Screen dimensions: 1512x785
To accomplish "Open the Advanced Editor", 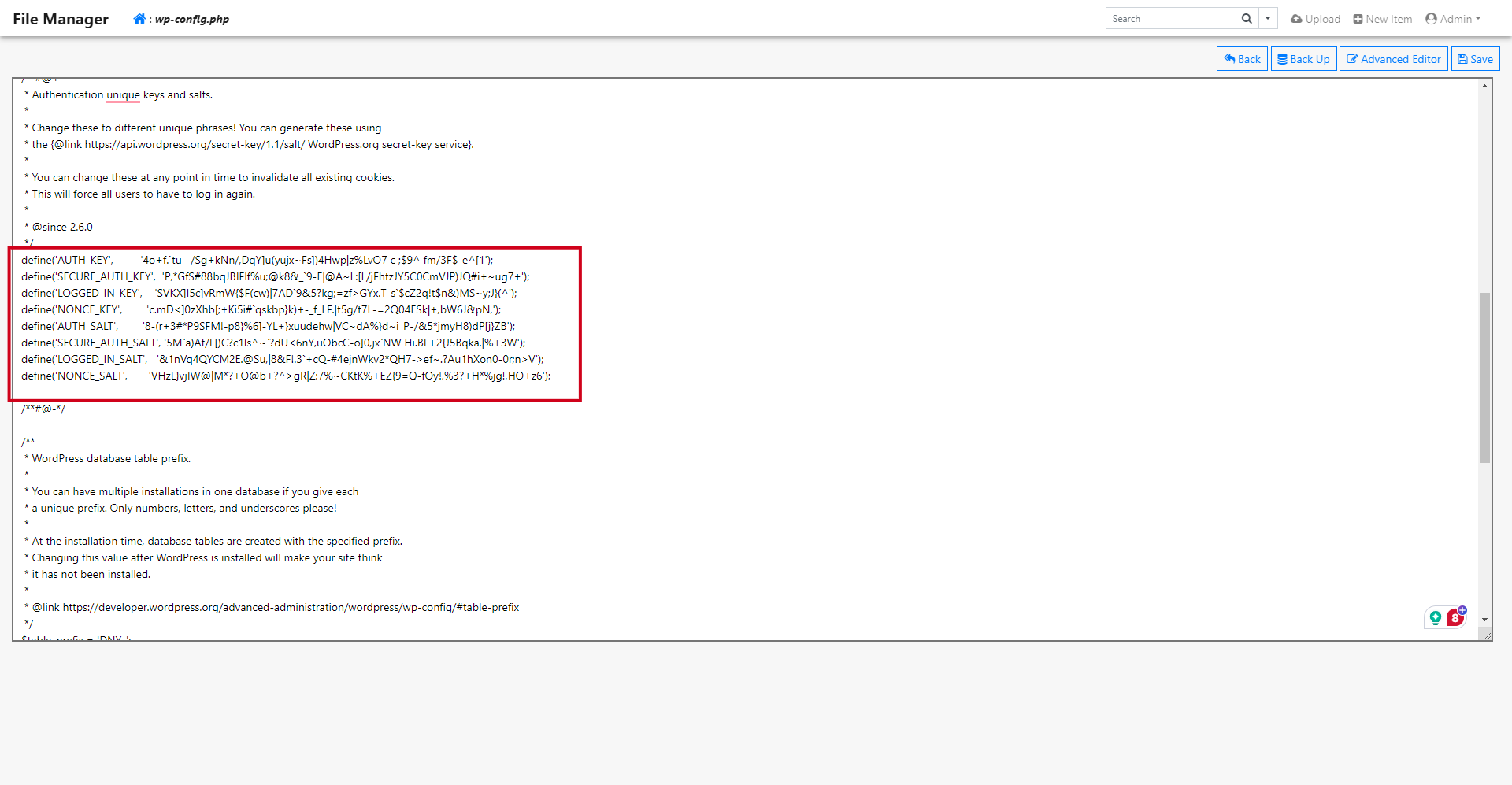I will (1393, 59).
